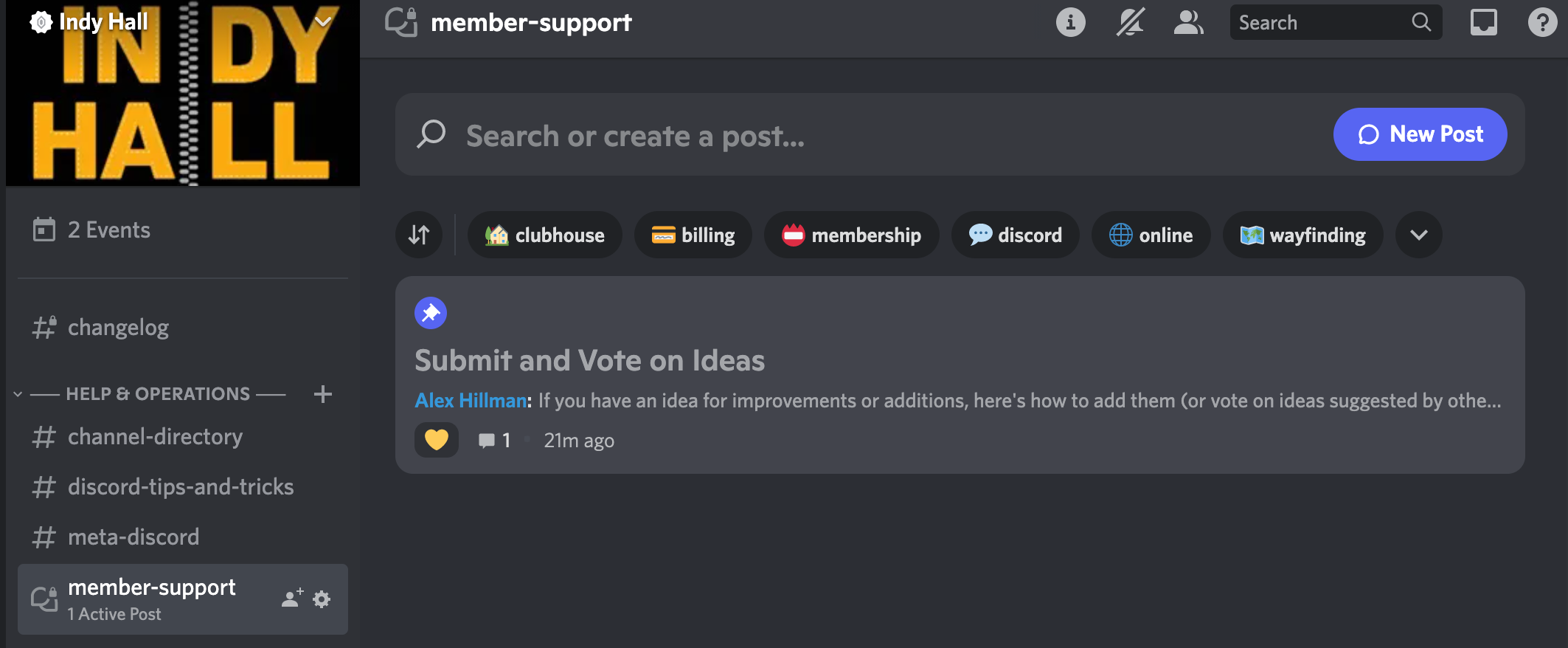The height and width of the screenshot is (648, 1568).
Task: Add a yellow heart reaction to the post
Action: point(436,440)
